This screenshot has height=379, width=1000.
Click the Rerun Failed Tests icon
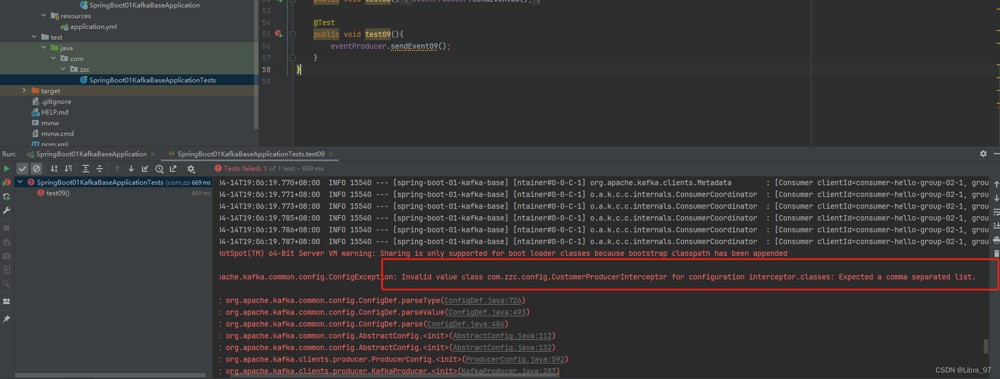coord(6,181)
